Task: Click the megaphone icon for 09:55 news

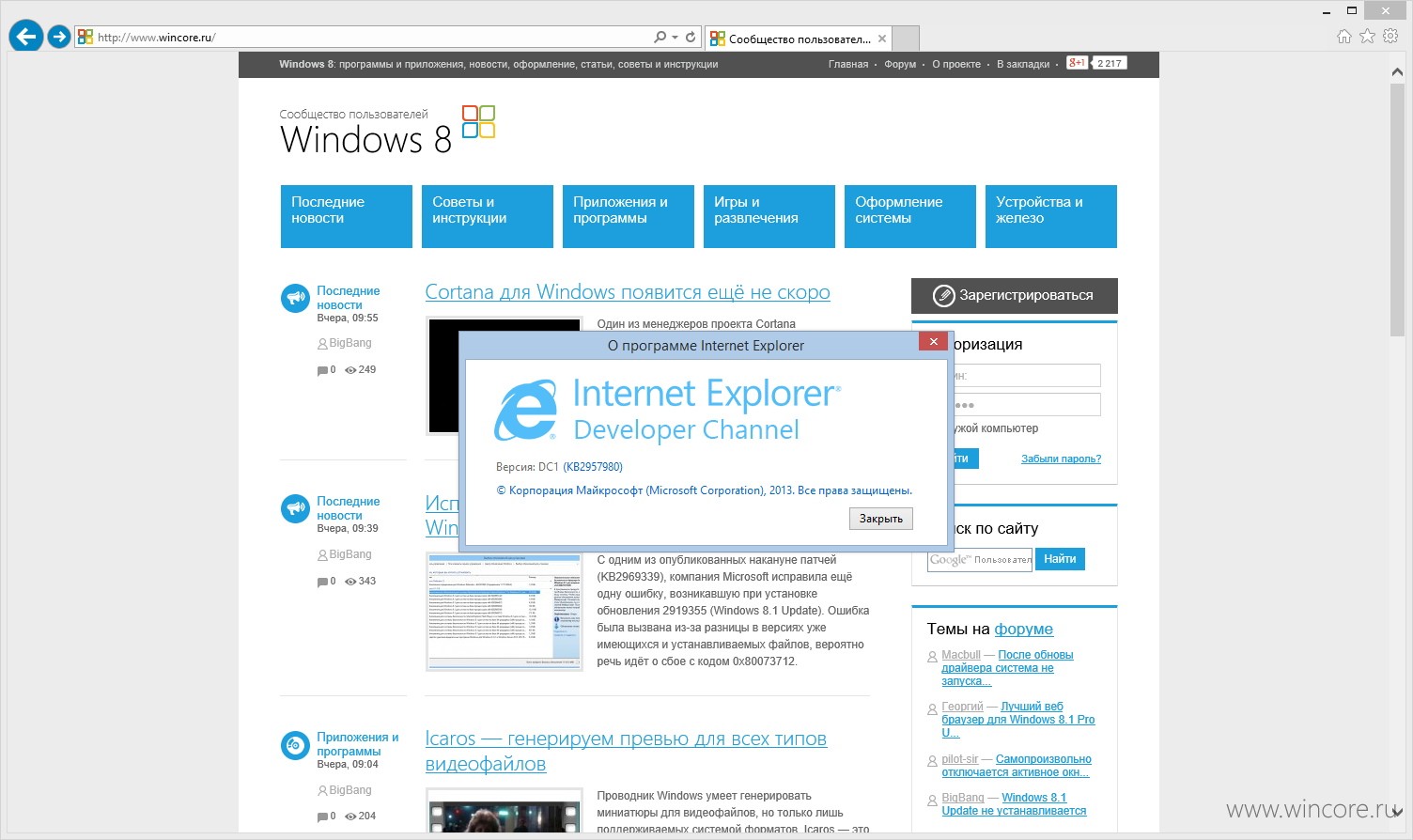Action: (x=295, y=298)
